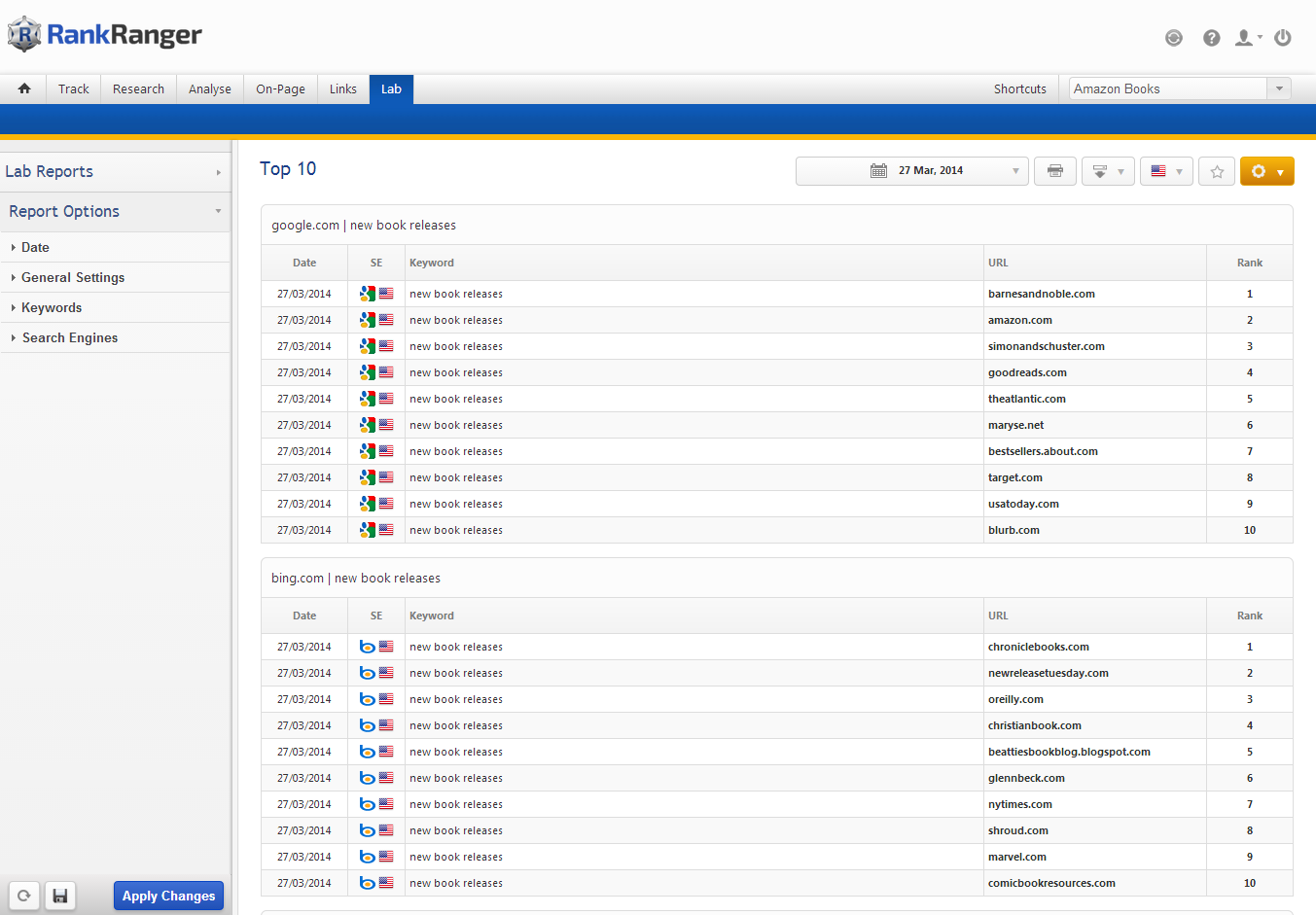Screen dimensions: 1316x915
Task: Expand General Settings in sidebar
Action: 73,277
